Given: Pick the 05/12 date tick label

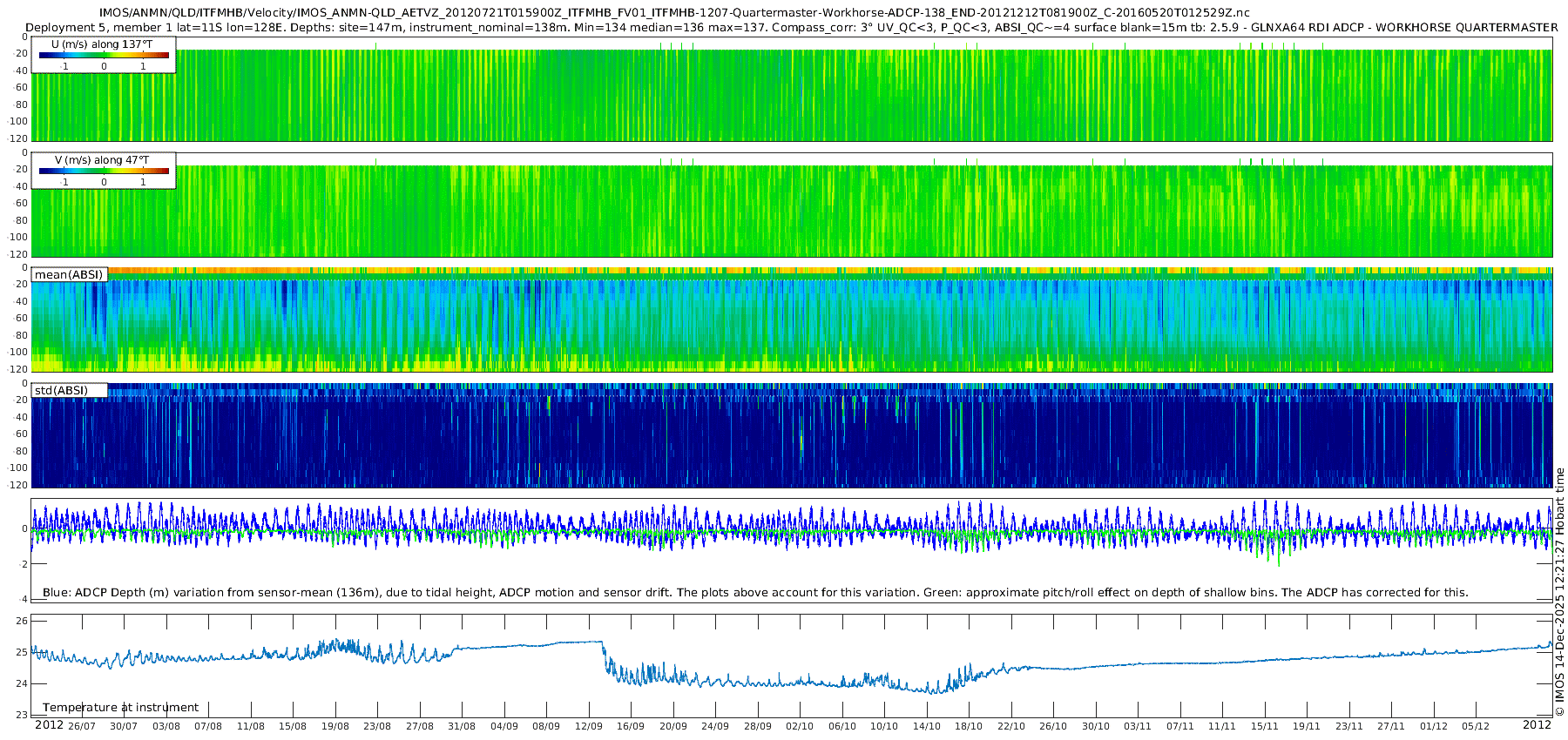Looking at the screenshot, I should tap(1476, 726).
